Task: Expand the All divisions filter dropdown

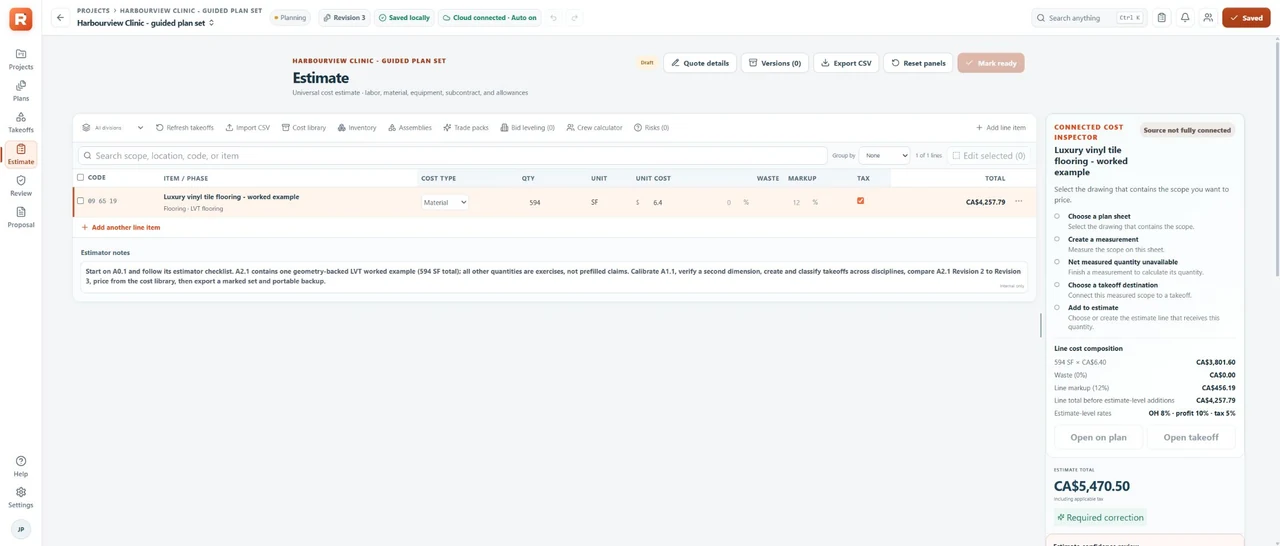Action: click(113, 128)
